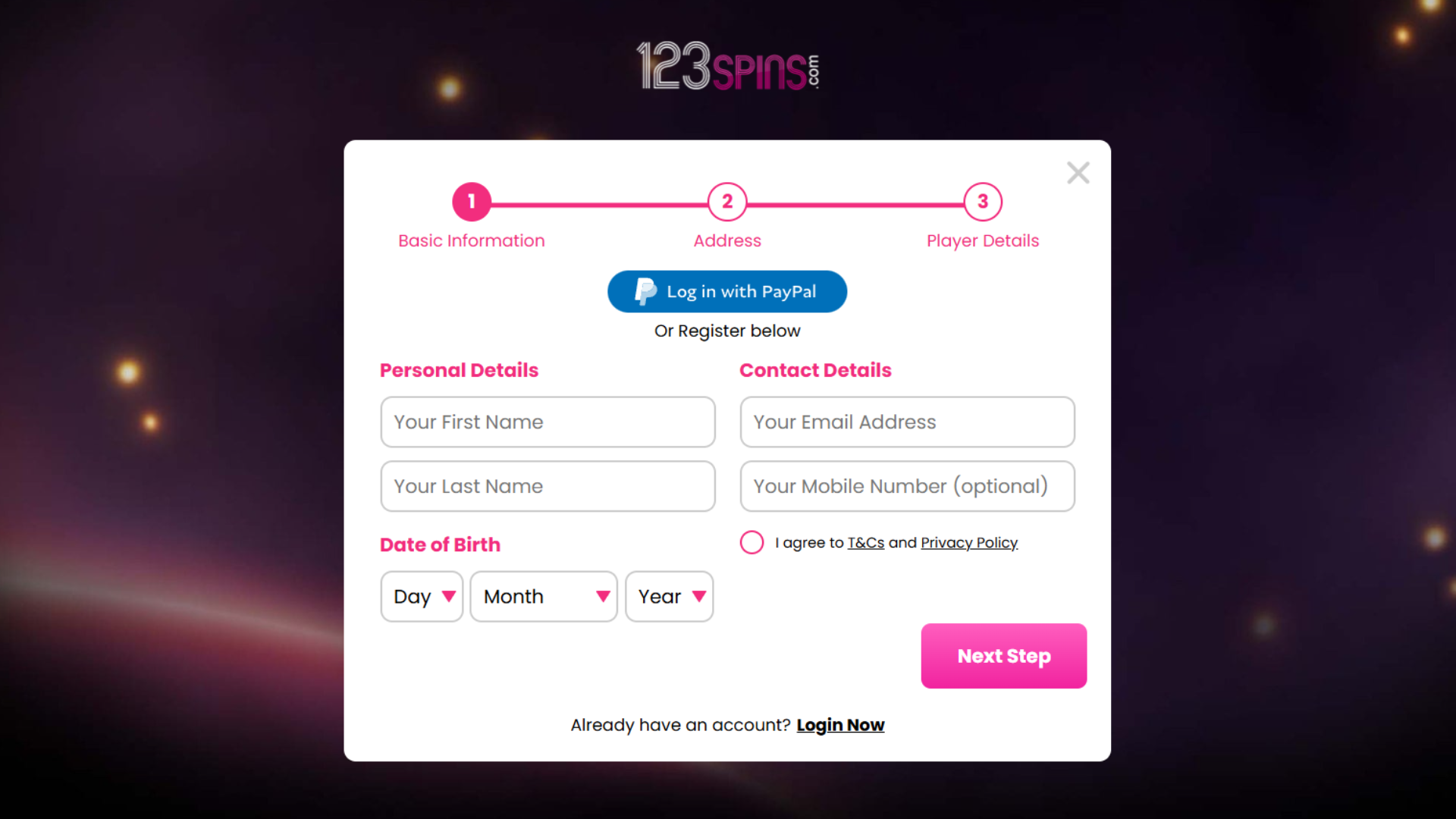
Task: Select the Basic Information step label
Action: click(x=472, y=241)
